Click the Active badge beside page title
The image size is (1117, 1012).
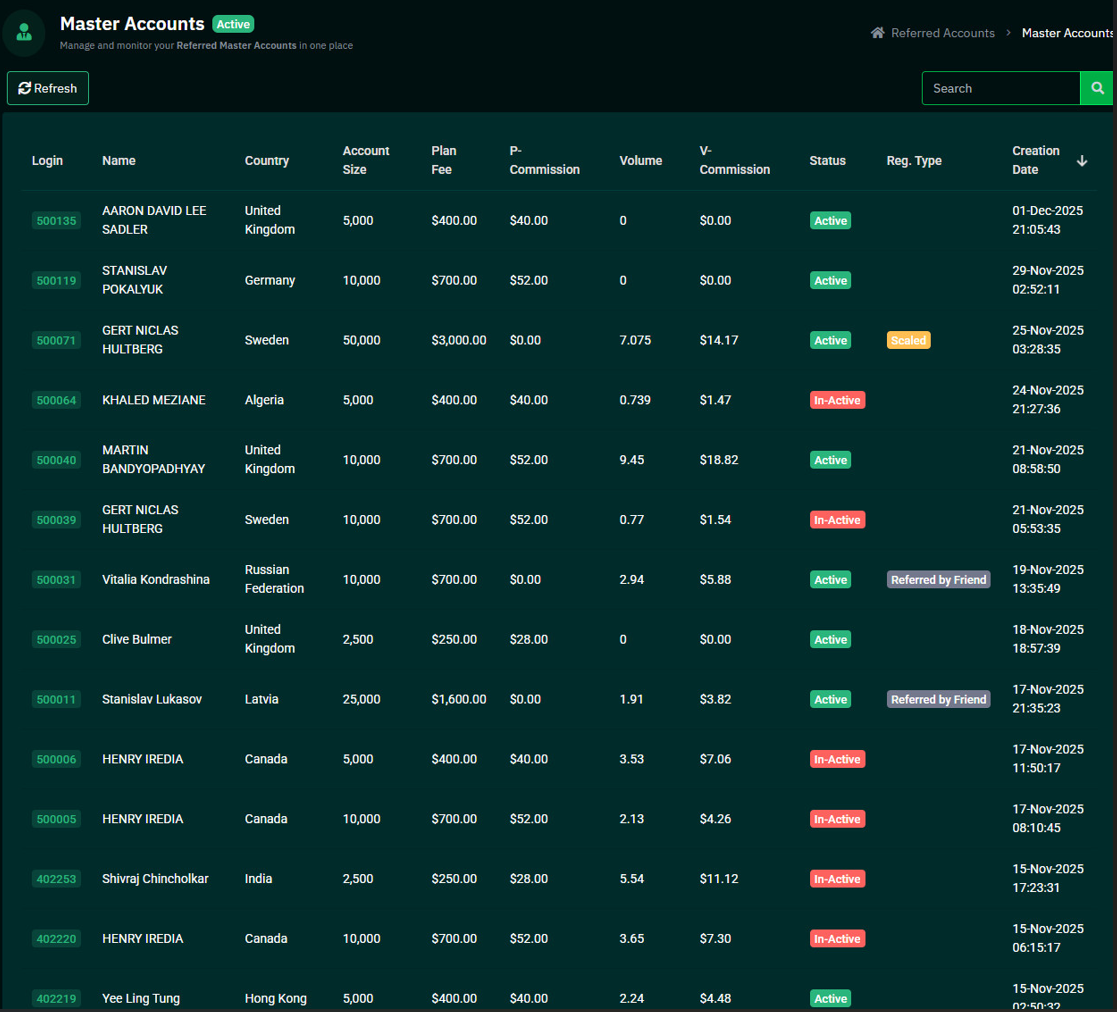point(233,24)
